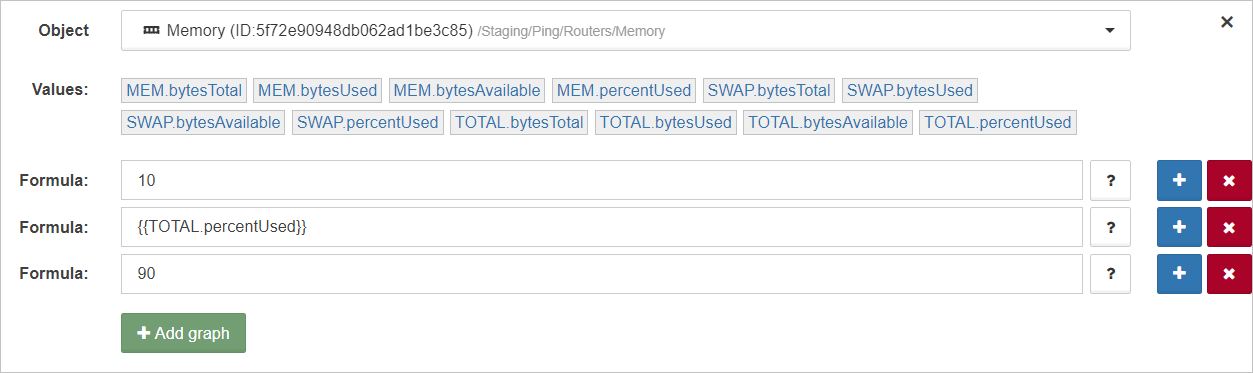Close the graph panel with the X
The image size is (1253, 373).
coord(1227,22)
